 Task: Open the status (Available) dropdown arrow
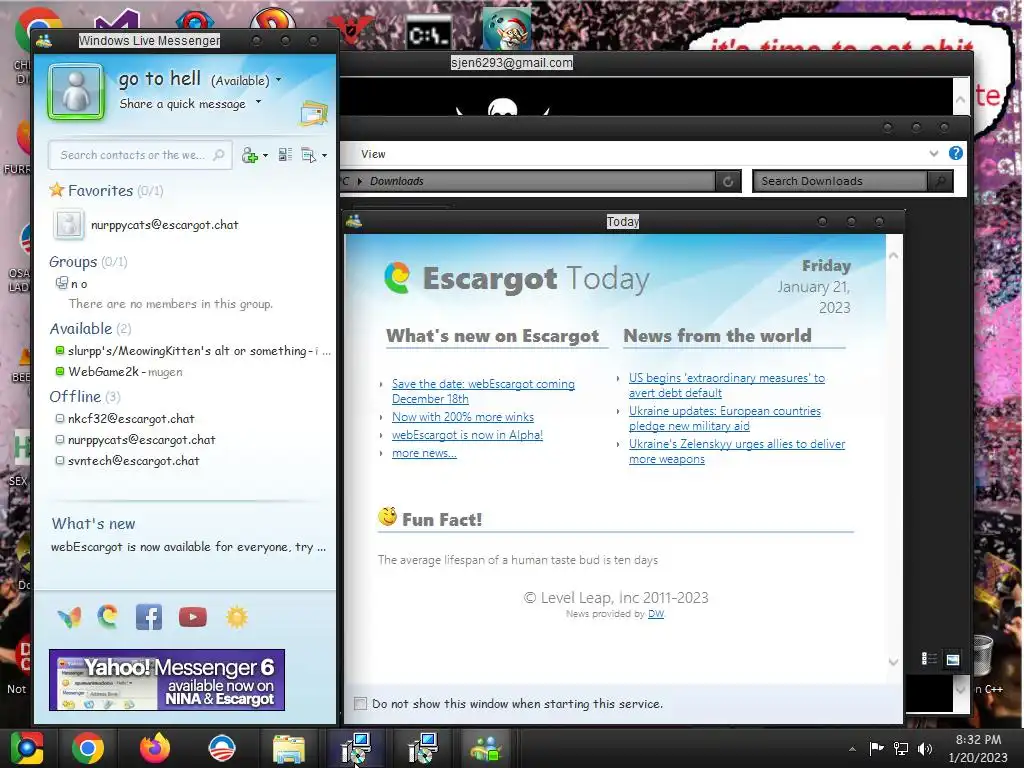[x=279, y=80]
